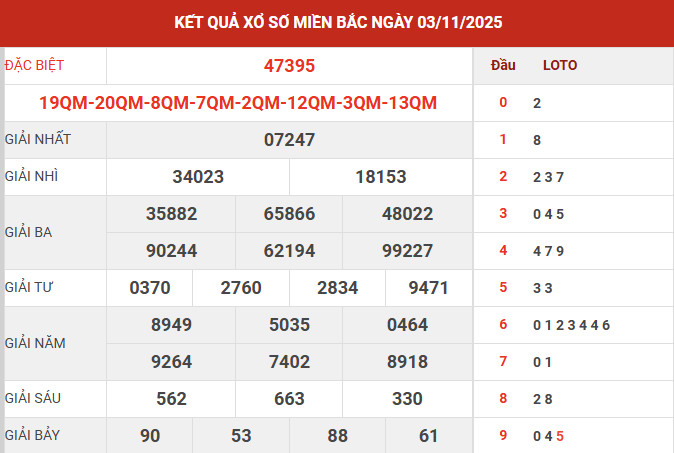Click sixth prize number 663
This screenshot has height=453, width=674.
click(x=289, y=399)
